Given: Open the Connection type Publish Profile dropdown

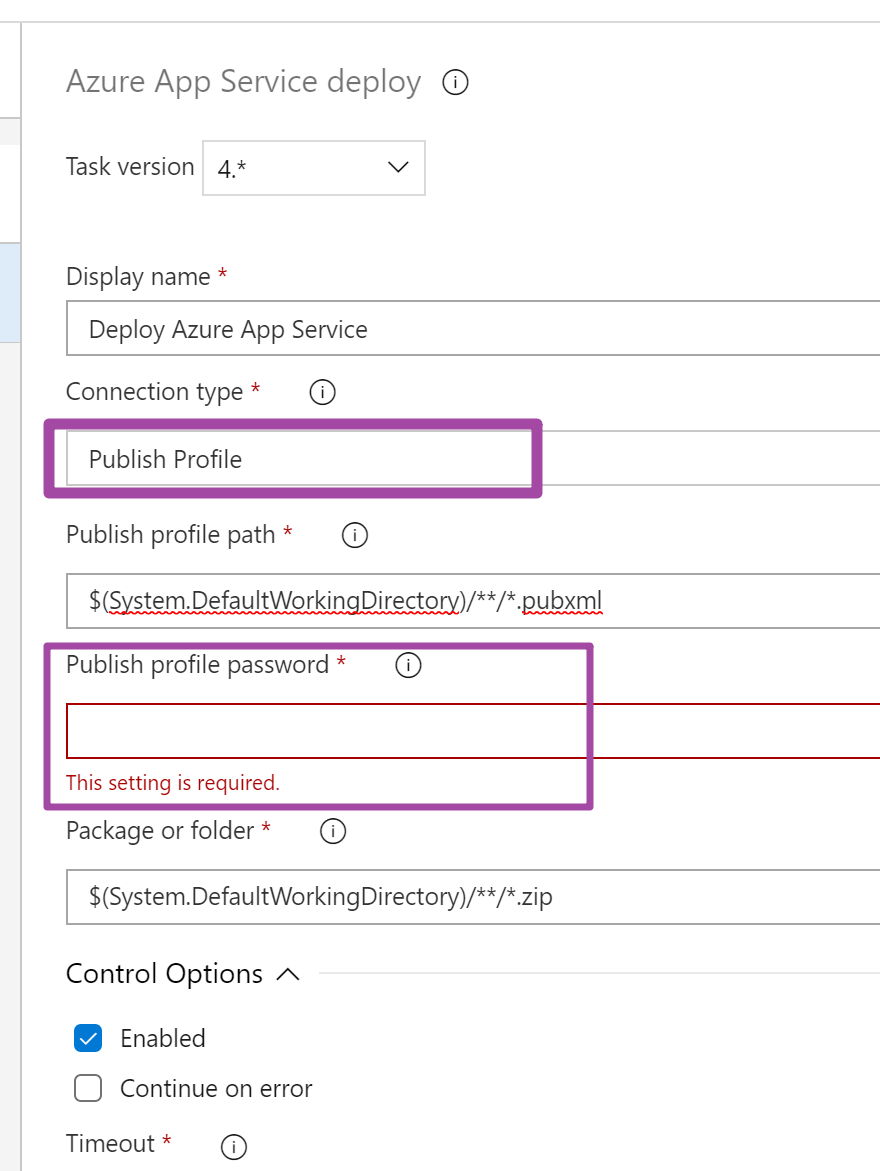Looking at the screenshot, I should pos(470,459).
